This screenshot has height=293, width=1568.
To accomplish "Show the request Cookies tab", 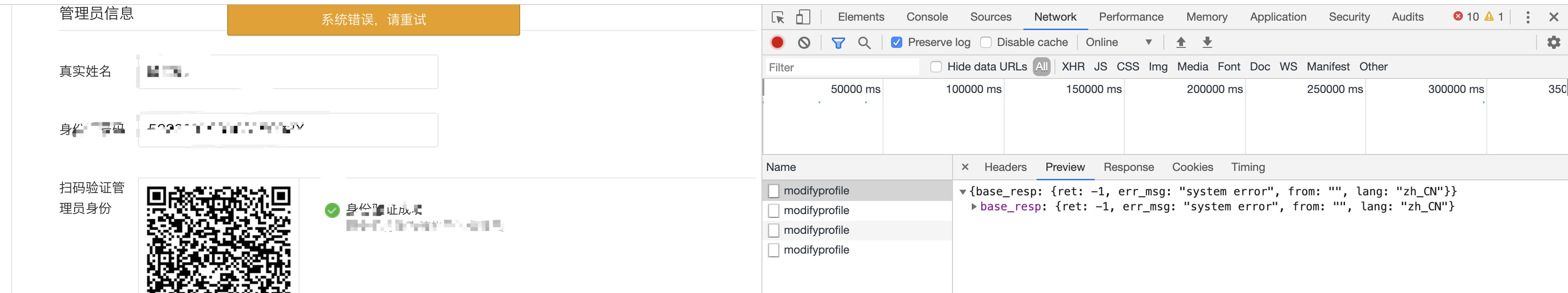I will click(x=1192, y=167).
